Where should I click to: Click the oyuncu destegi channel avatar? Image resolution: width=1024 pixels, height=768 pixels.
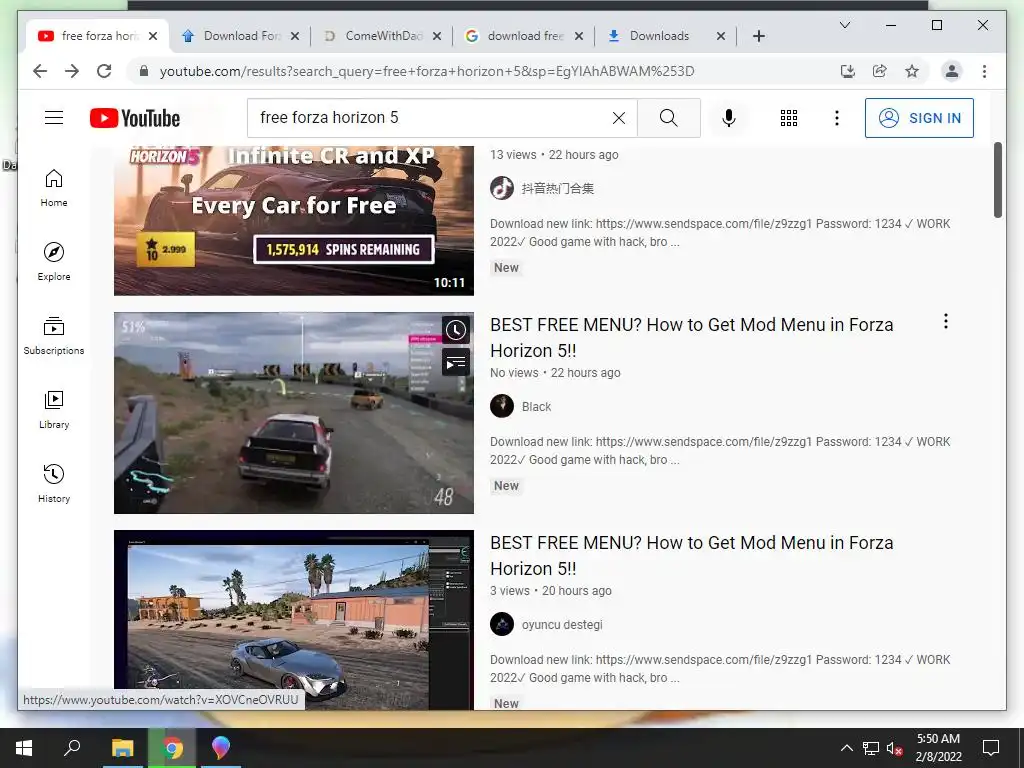(502, 624)
